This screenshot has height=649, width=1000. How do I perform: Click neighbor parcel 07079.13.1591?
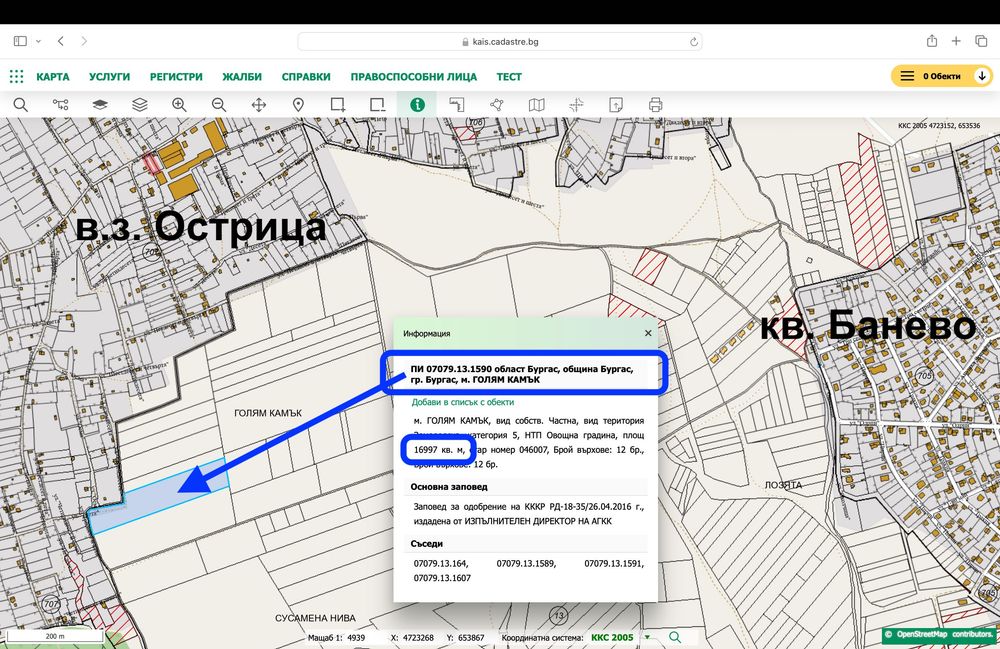coord(614,564)
